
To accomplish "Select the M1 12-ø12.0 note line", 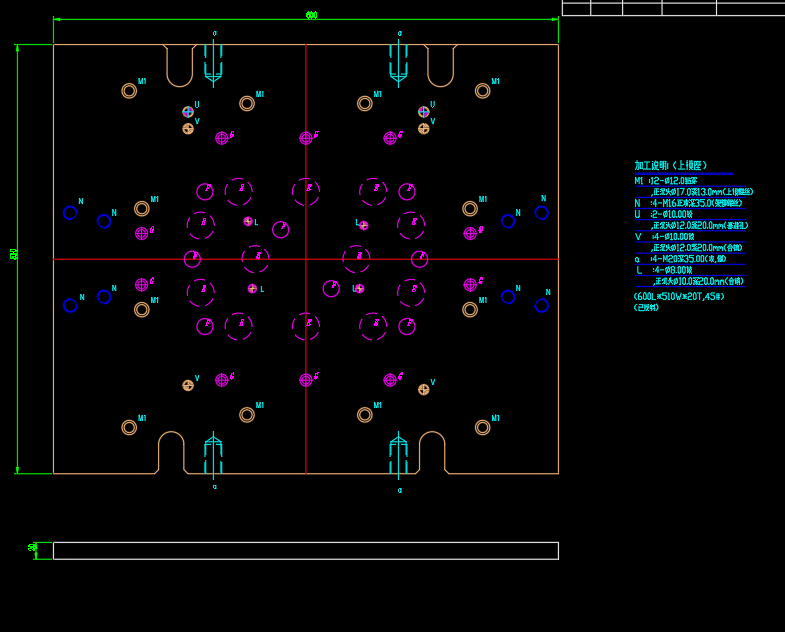I will pyautogui.click(x=666, y=181).
